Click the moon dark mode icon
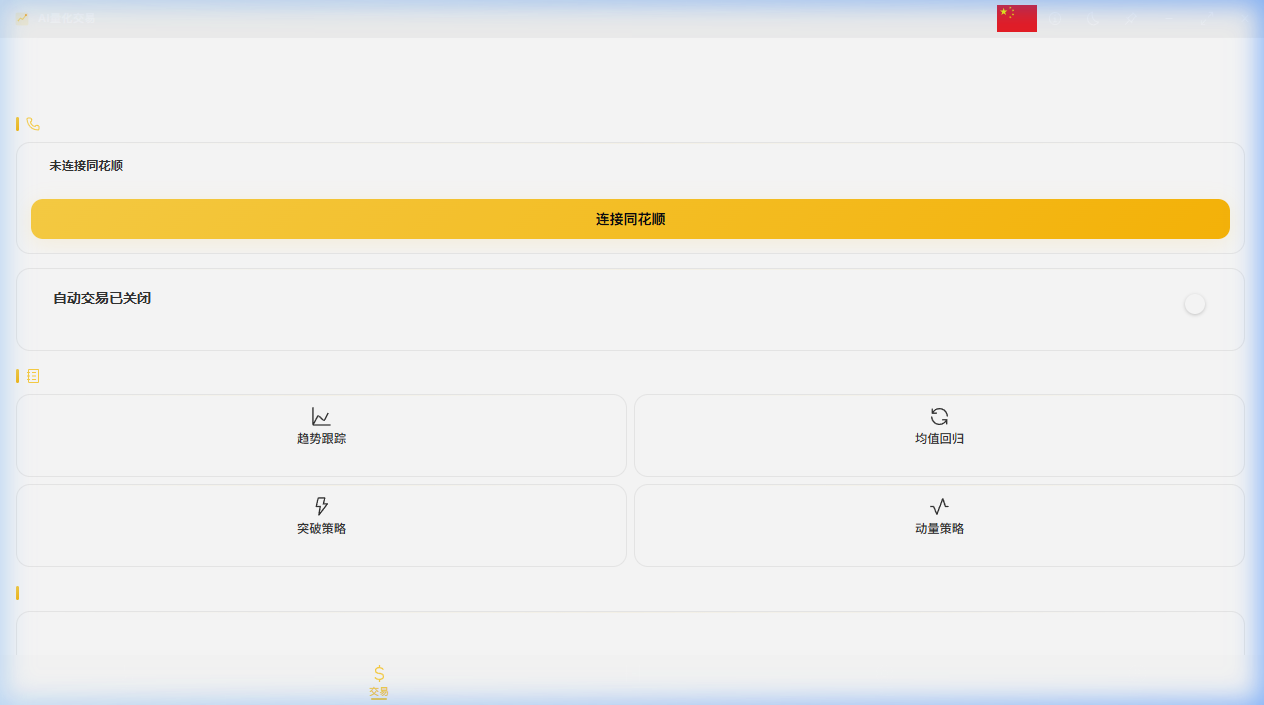This screenshot has height=705, width=1264. tap(1092, 18)
